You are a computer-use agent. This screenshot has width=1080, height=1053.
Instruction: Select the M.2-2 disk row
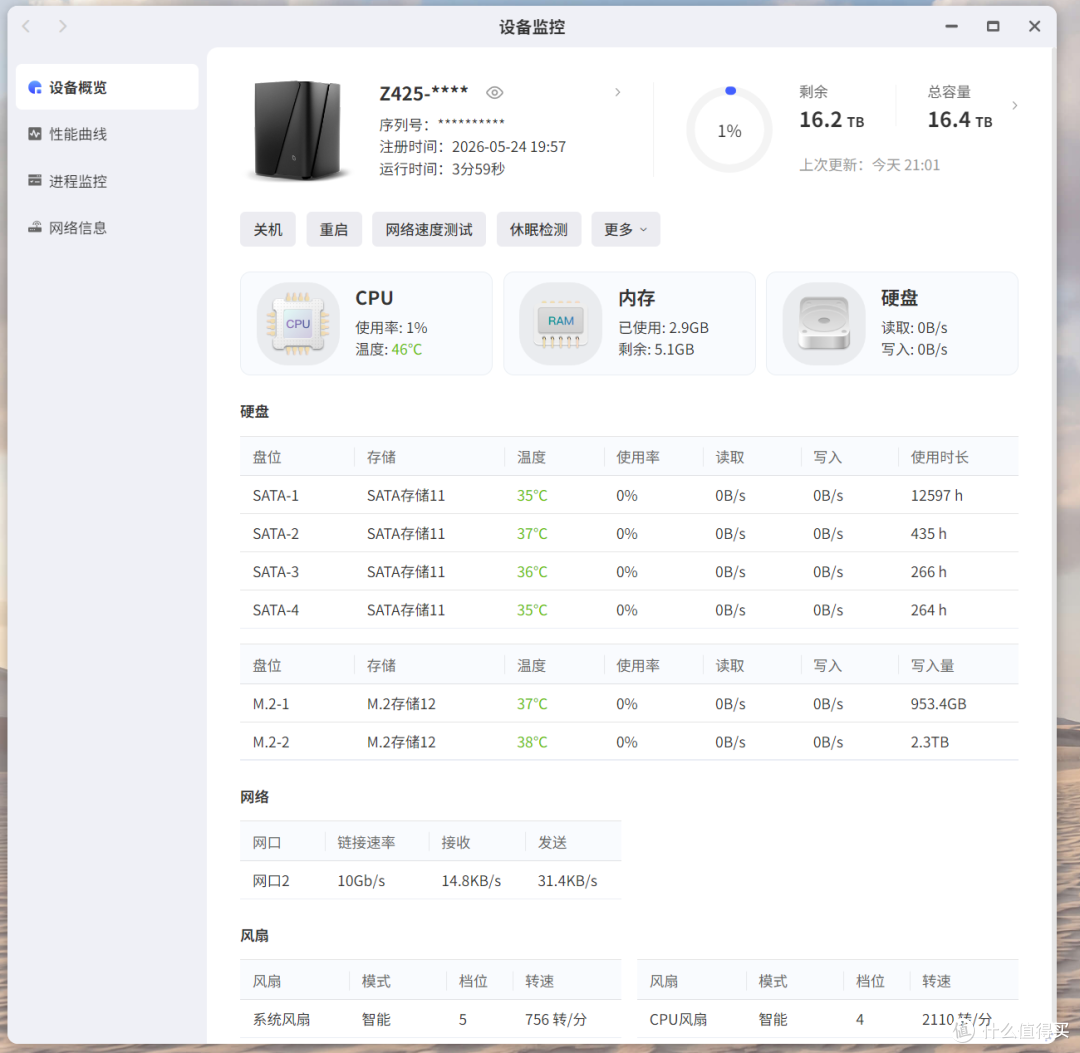click(x=629, y=742)
